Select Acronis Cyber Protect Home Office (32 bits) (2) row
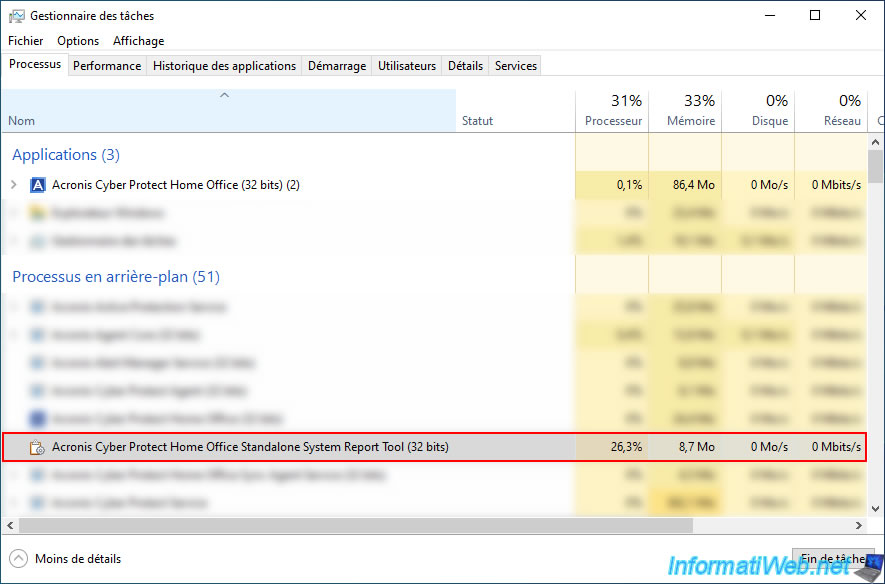Viewport: 885px width, 584px height. tap(435, 185)
